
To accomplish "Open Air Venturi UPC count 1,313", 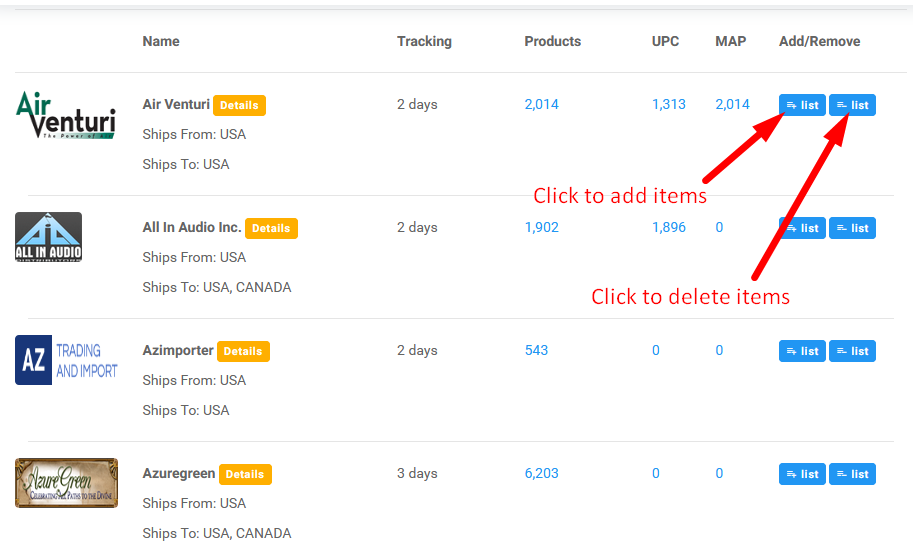I will 668,104.
